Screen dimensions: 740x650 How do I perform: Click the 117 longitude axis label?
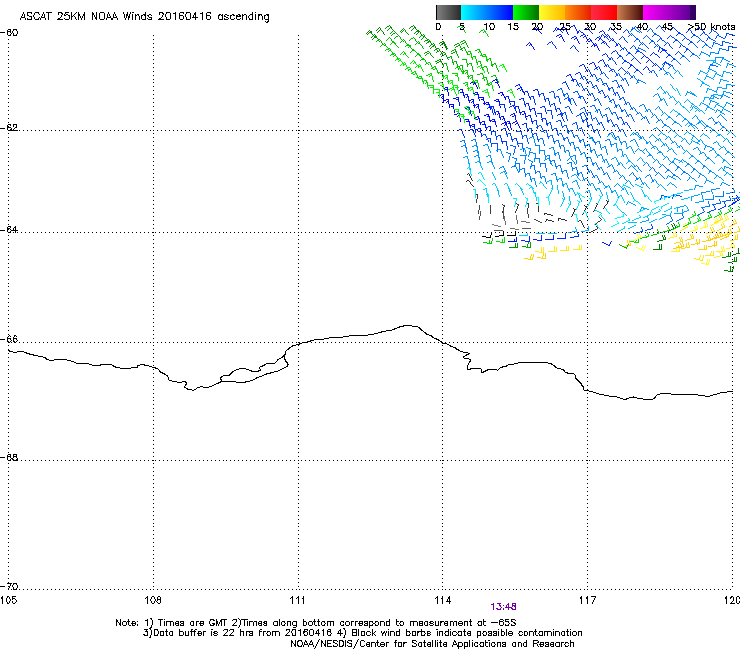pos(588,600)
